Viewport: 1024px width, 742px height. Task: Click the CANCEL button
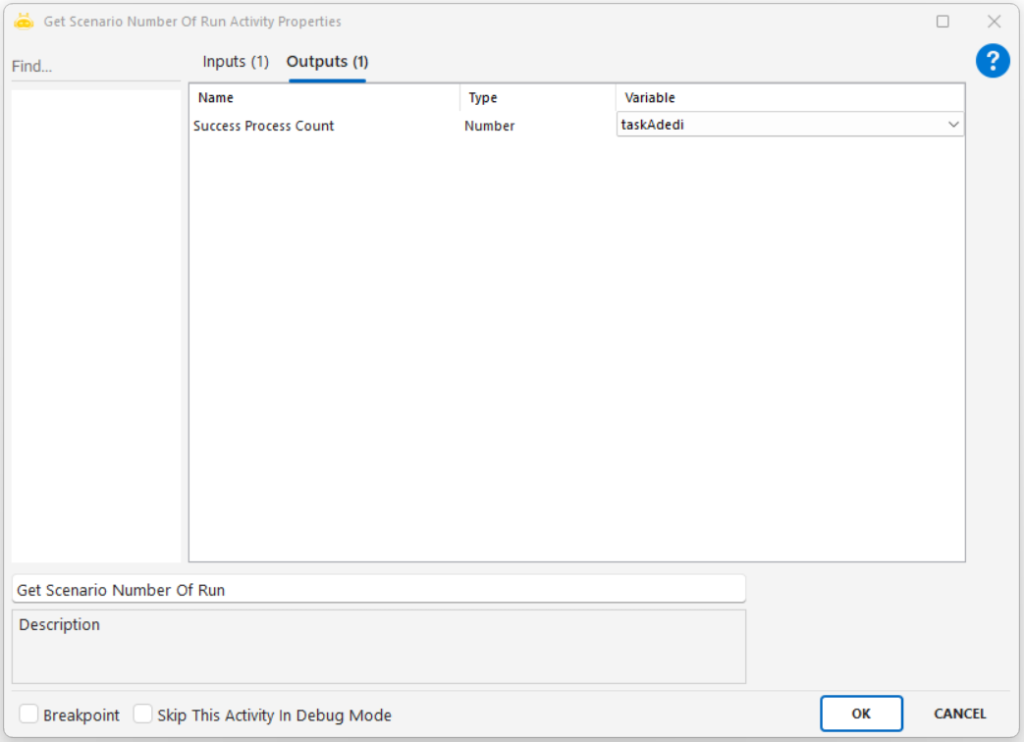[959, 713]
